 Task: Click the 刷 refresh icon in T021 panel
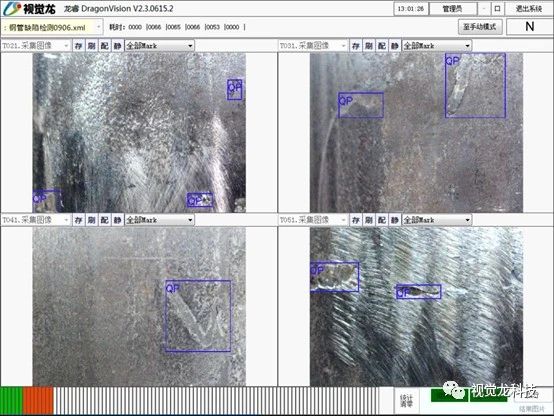tap(92, 46)
